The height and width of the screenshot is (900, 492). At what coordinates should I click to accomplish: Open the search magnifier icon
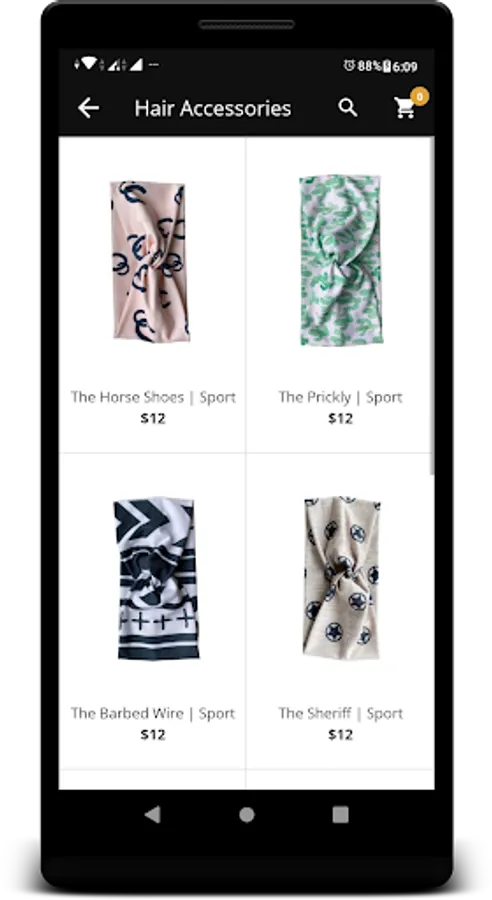point(347,107)
